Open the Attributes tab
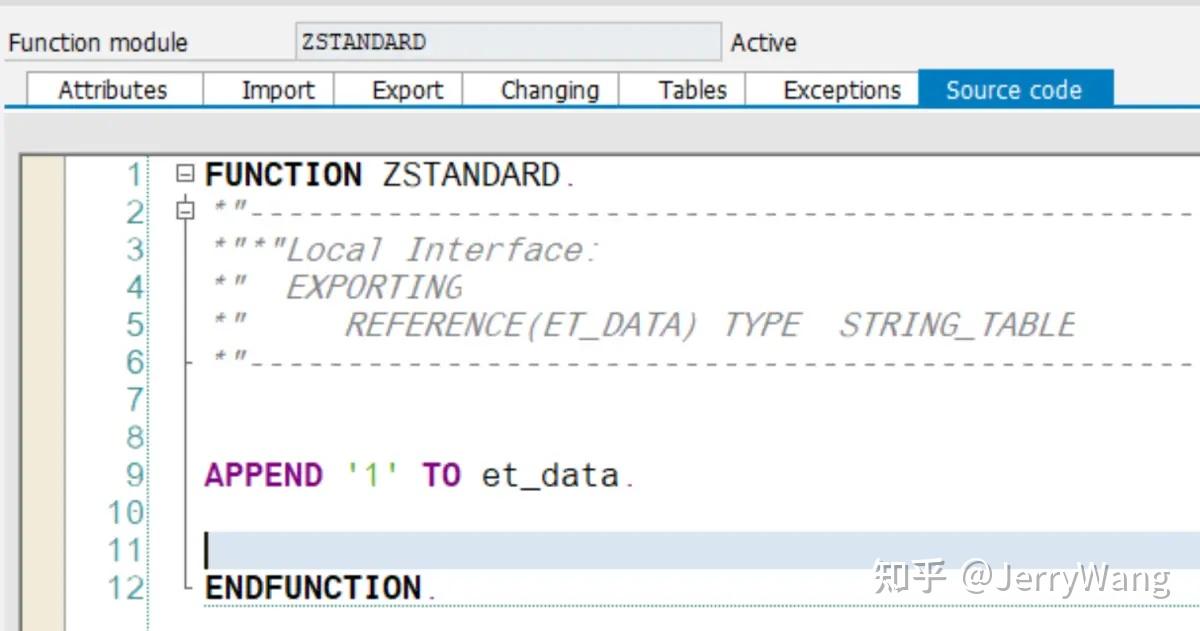The image size is (1200, 631). [x=114, y=90]
